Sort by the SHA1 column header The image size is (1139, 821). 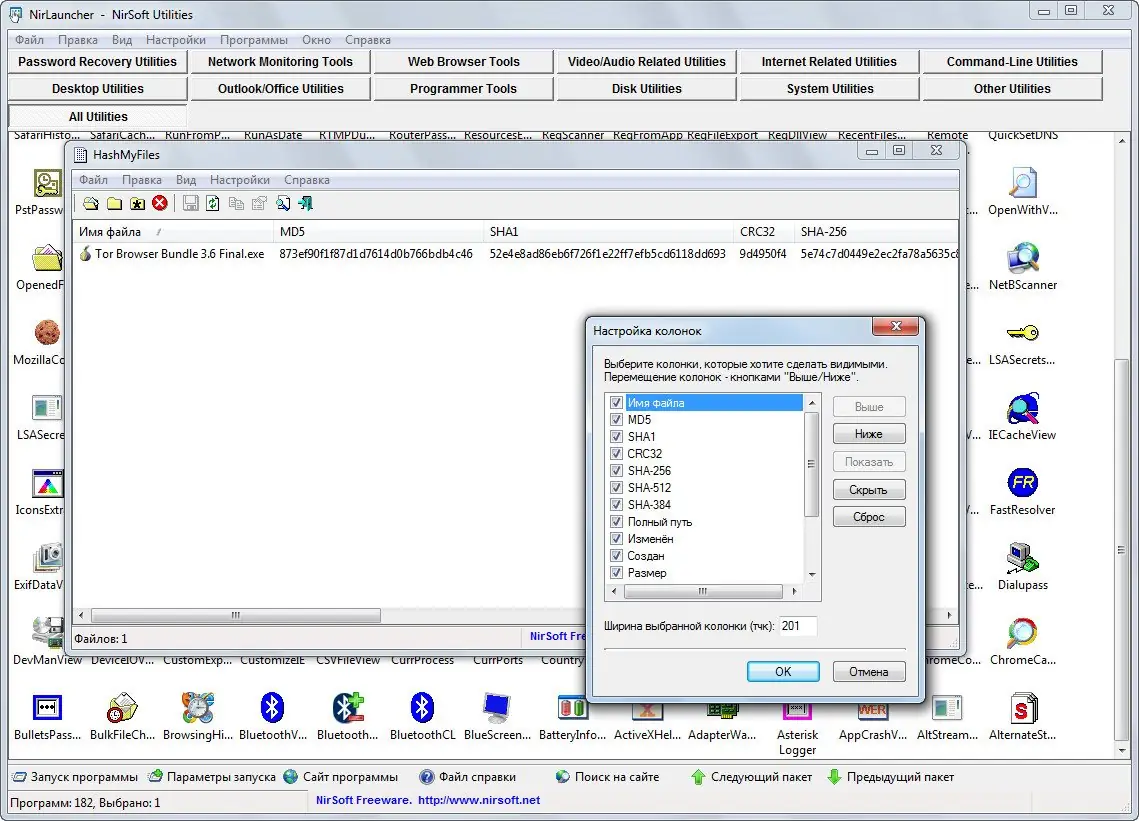[x=608, y=232]
